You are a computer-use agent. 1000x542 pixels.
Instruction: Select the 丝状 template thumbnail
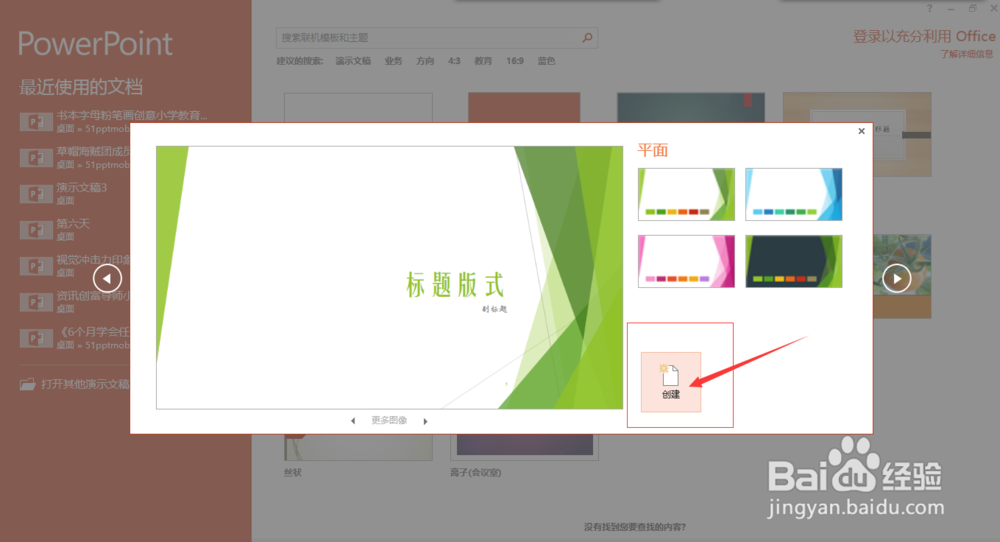coord(358,448)
